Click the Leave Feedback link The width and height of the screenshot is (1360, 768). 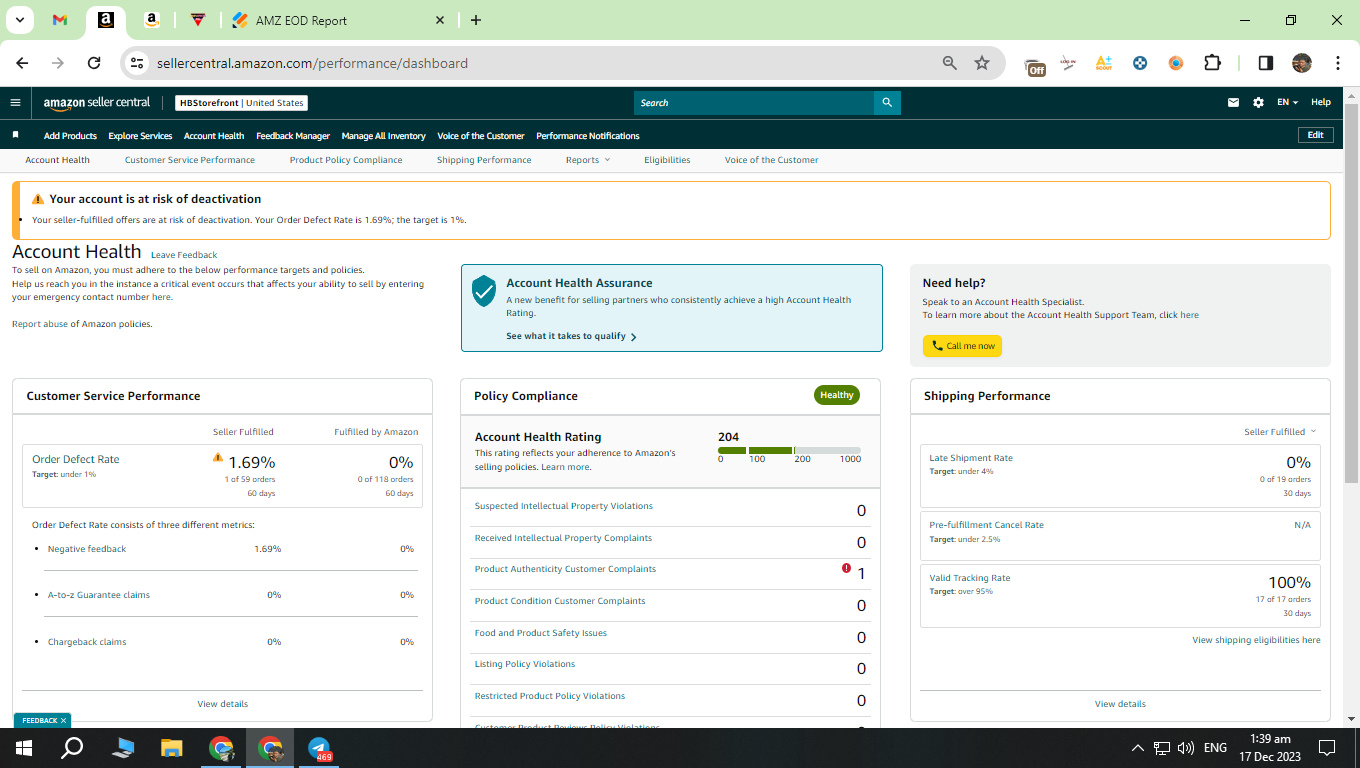click(184, 255)
